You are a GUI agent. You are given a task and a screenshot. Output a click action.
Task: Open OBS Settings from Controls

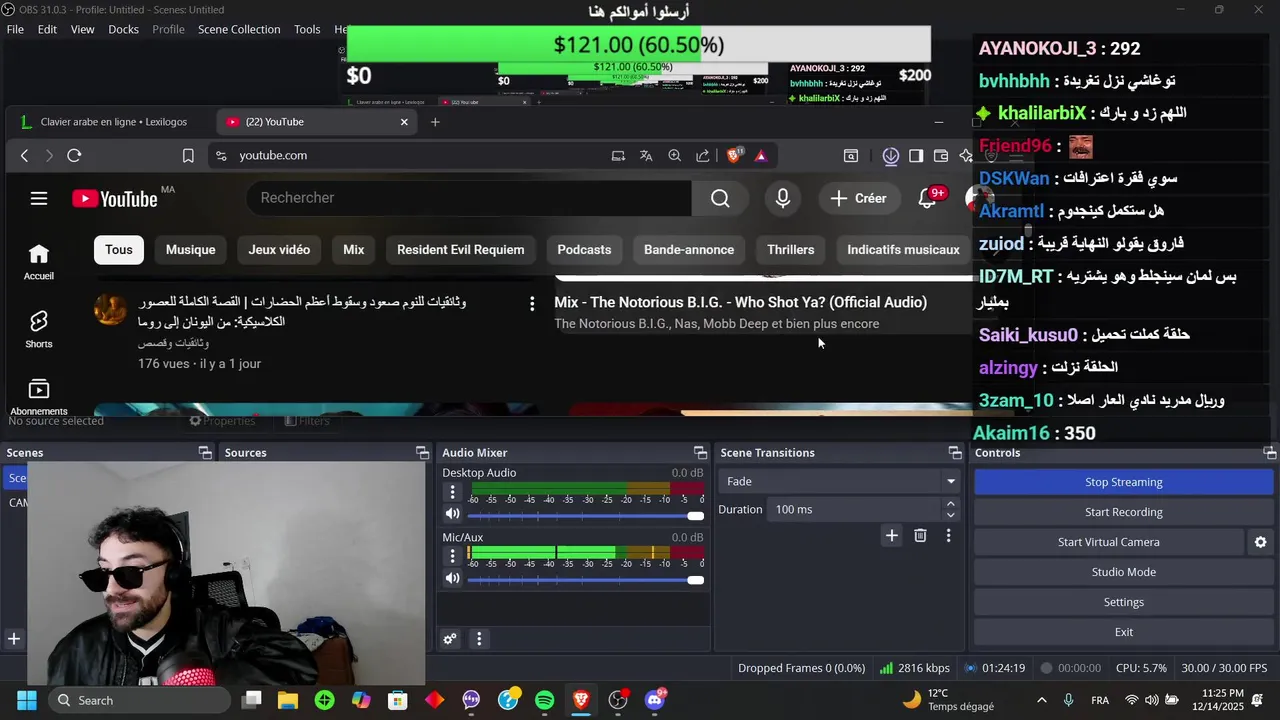click(1123, 602)
